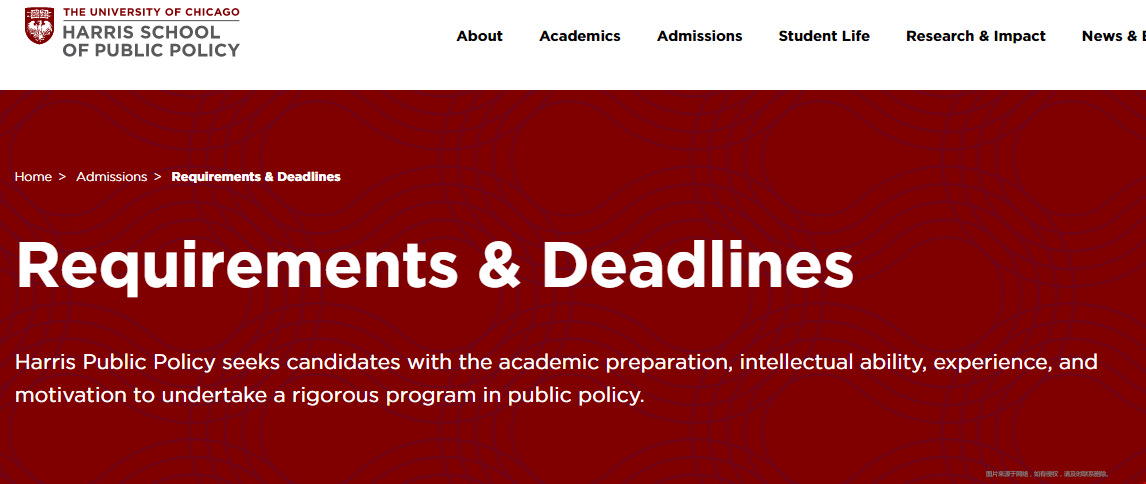The width and height of the screenshot is (1146, 484).
Task: Click the bold Requirements & Deadlines breadcrumb
Action: 256,177
